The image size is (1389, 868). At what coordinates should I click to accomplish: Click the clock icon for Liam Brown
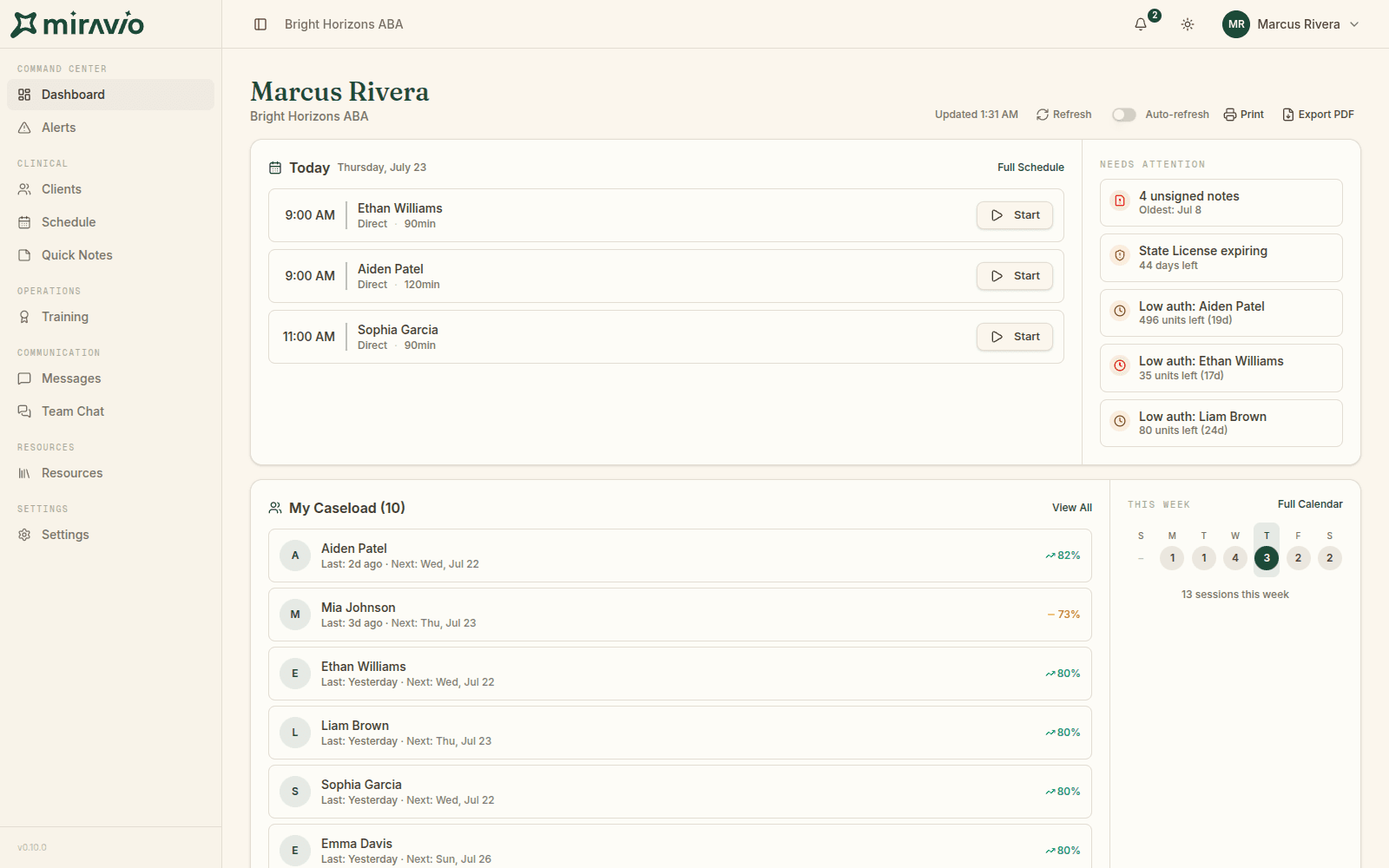pyautogui.click(x=1120, y=421)
